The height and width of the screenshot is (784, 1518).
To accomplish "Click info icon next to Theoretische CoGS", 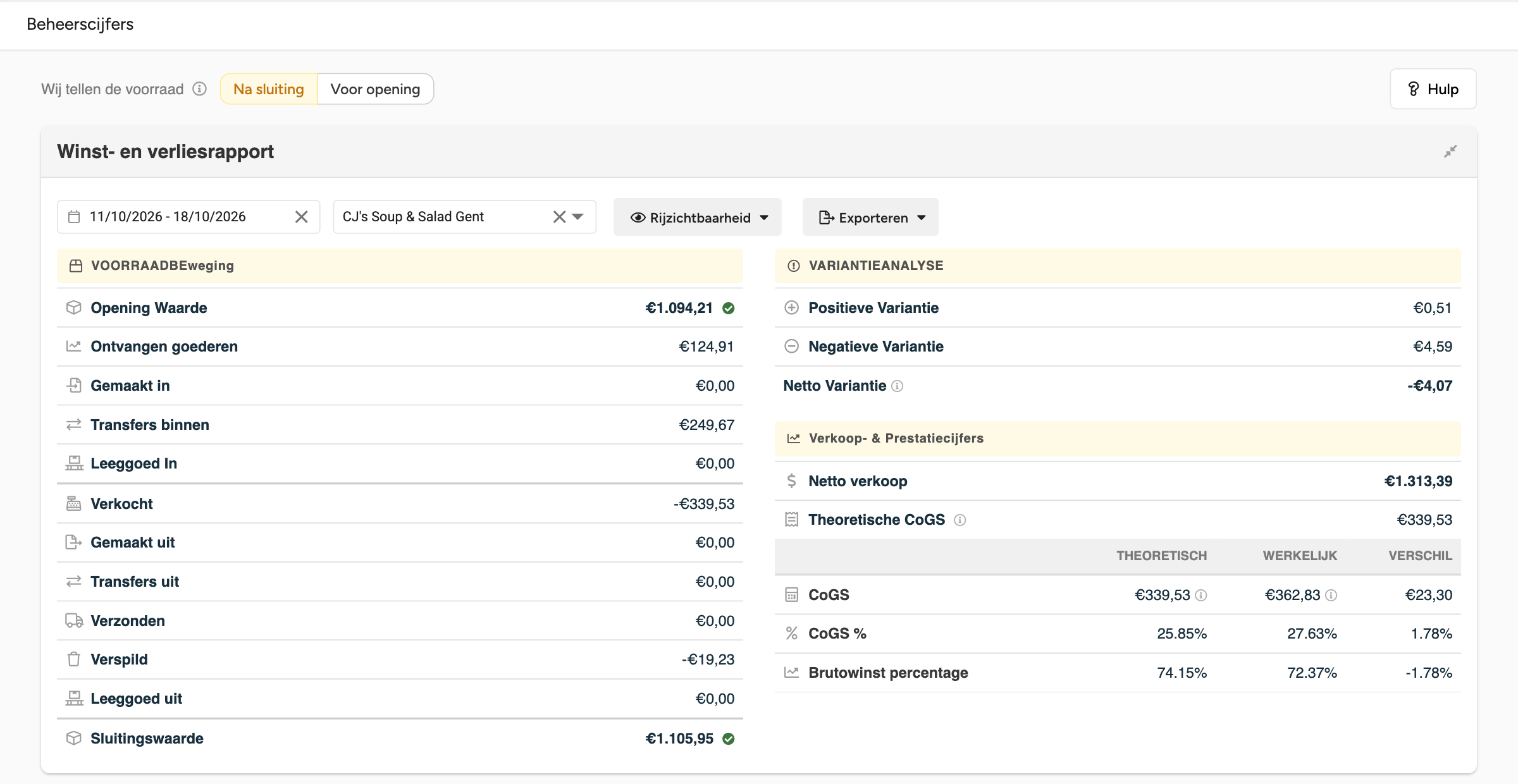I will 960,520.
